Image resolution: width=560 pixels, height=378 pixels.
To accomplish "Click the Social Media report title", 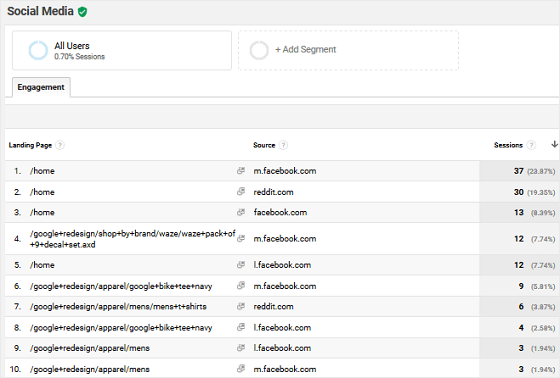I will click(40, 11).
